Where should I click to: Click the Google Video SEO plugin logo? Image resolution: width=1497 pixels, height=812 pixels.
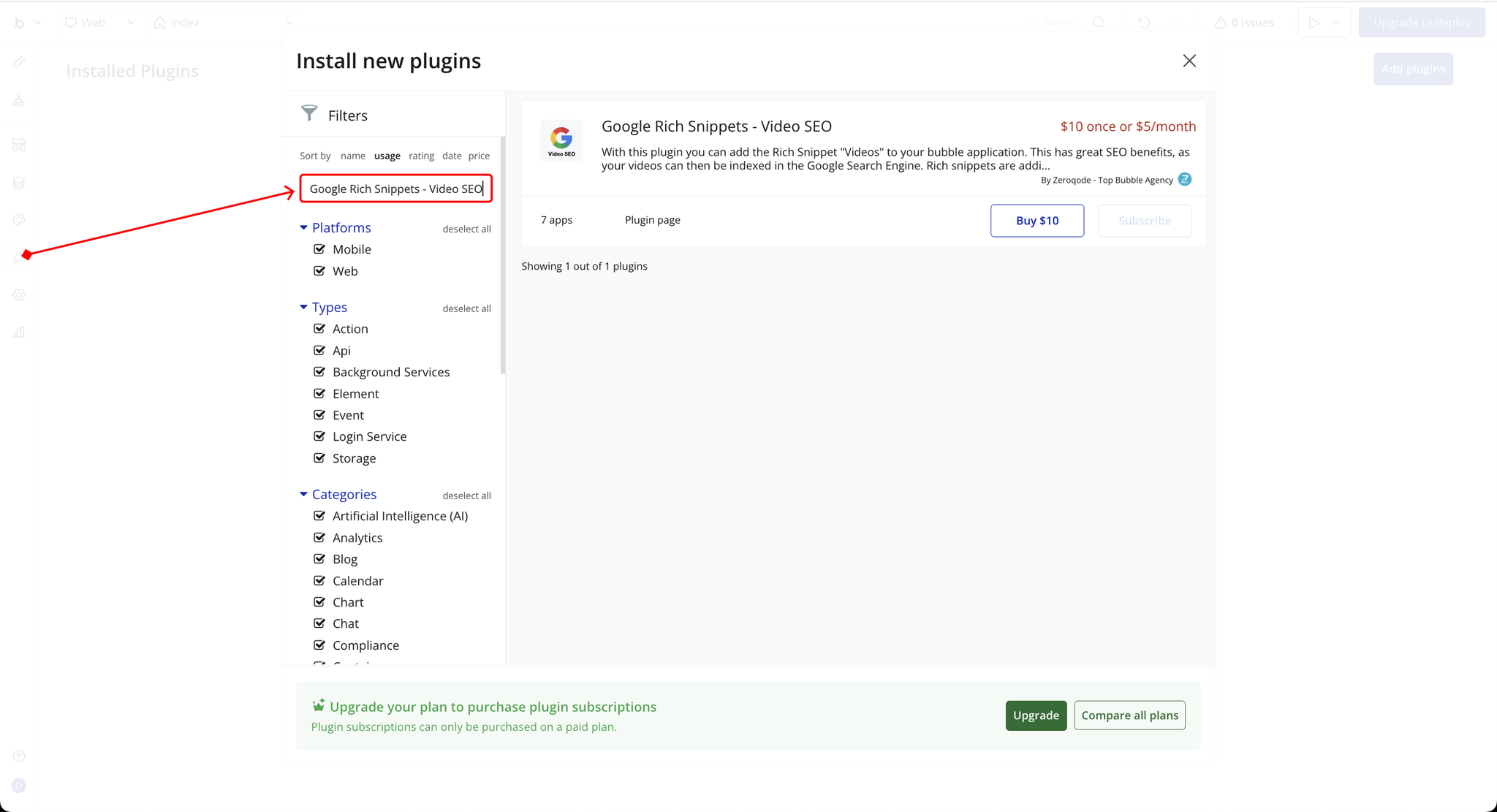[561, 140]
